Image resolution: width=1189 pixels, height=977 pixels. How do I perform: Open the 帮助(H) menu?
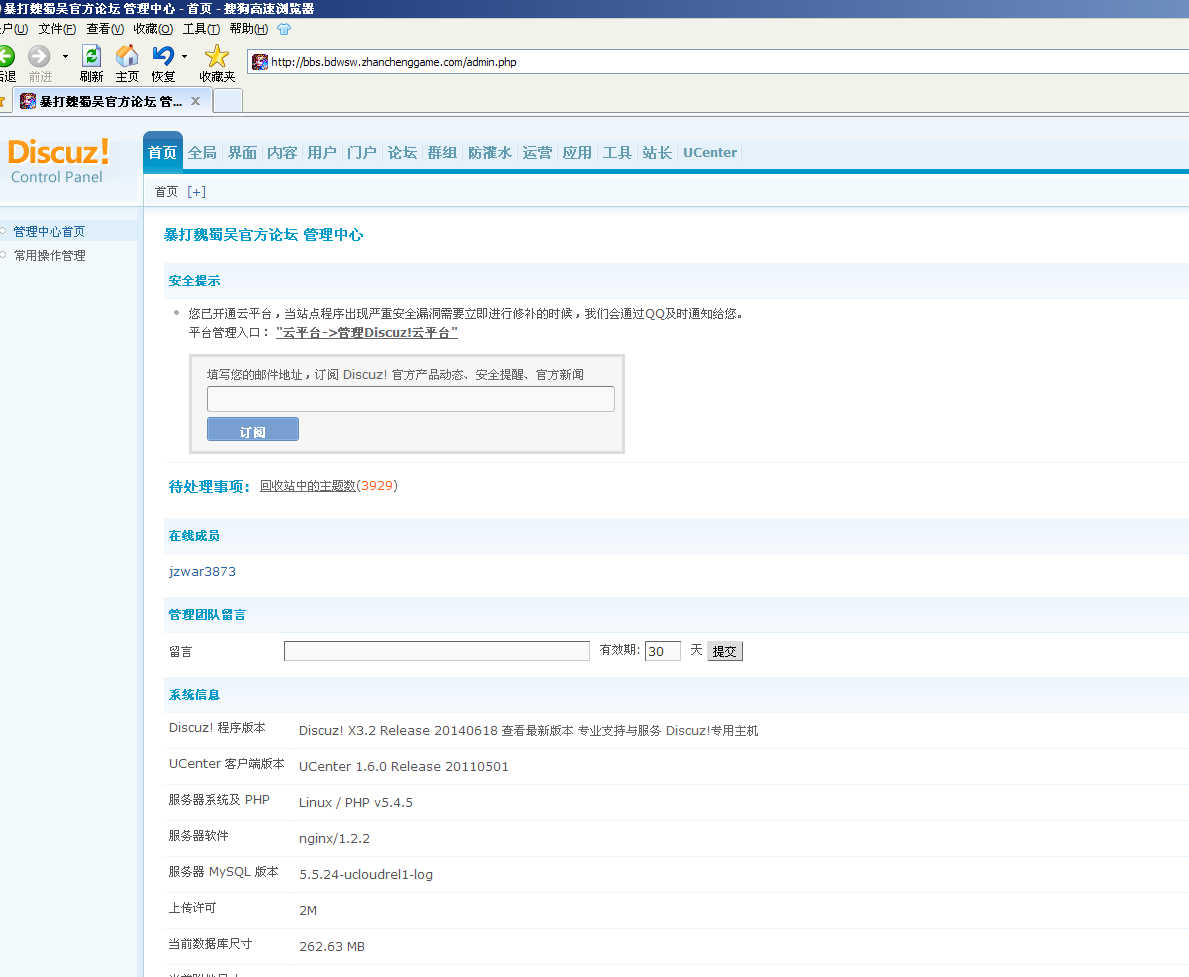coord(249,29)
